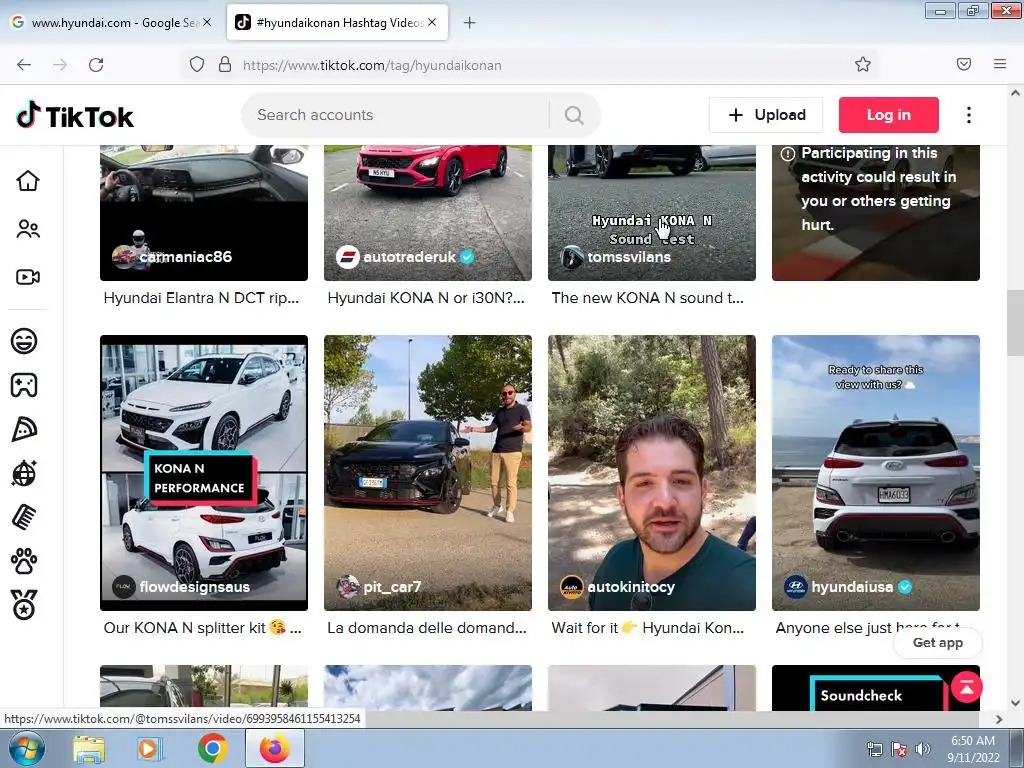The height and width of the screenshot is (768, 1024).
Task: Select the Sports globe-ball category icon
Action: pos(24,473)
